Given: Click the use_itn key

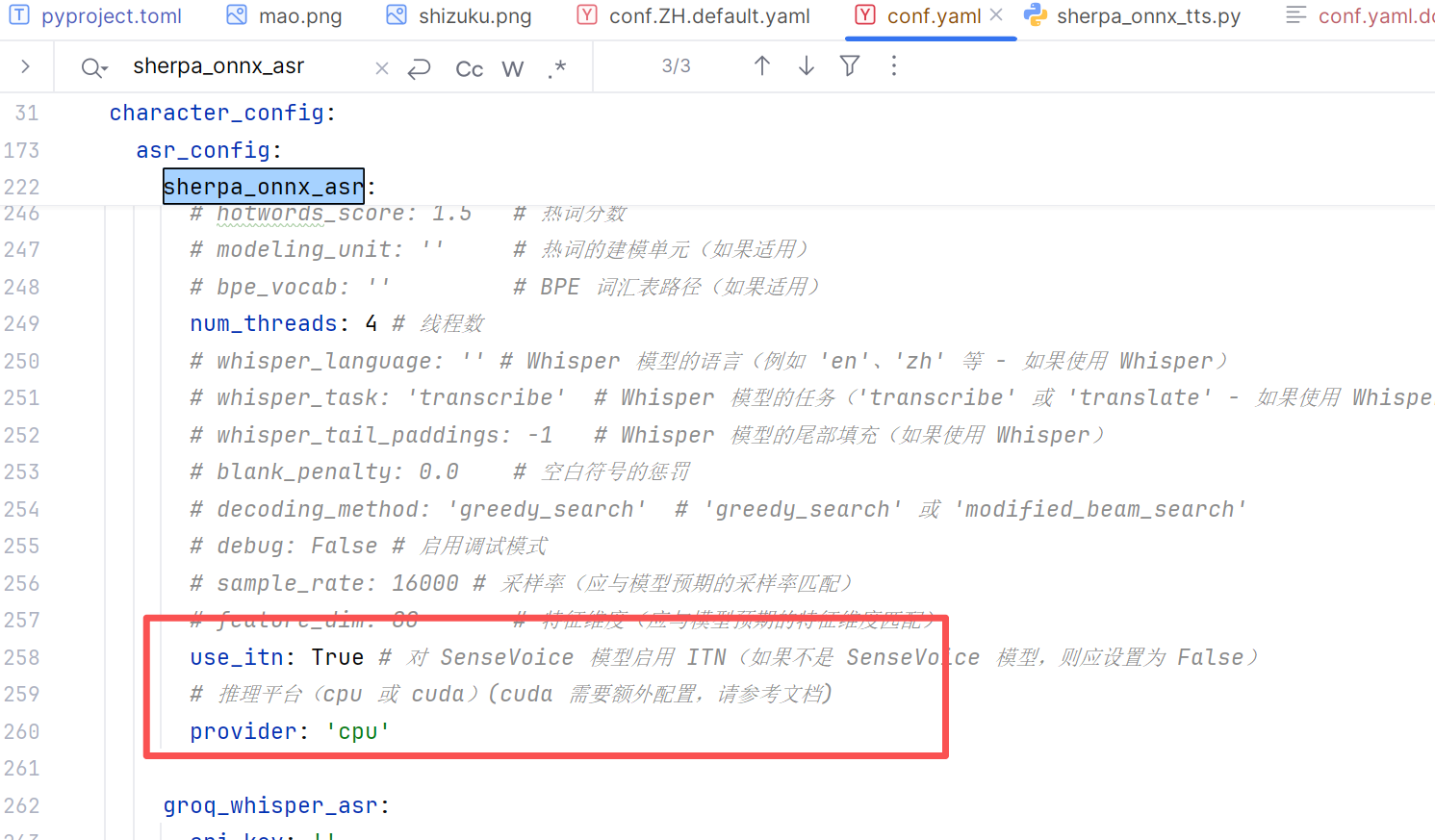Looking at the screenshot, I should pyautogui.click(x=237, y=657).
